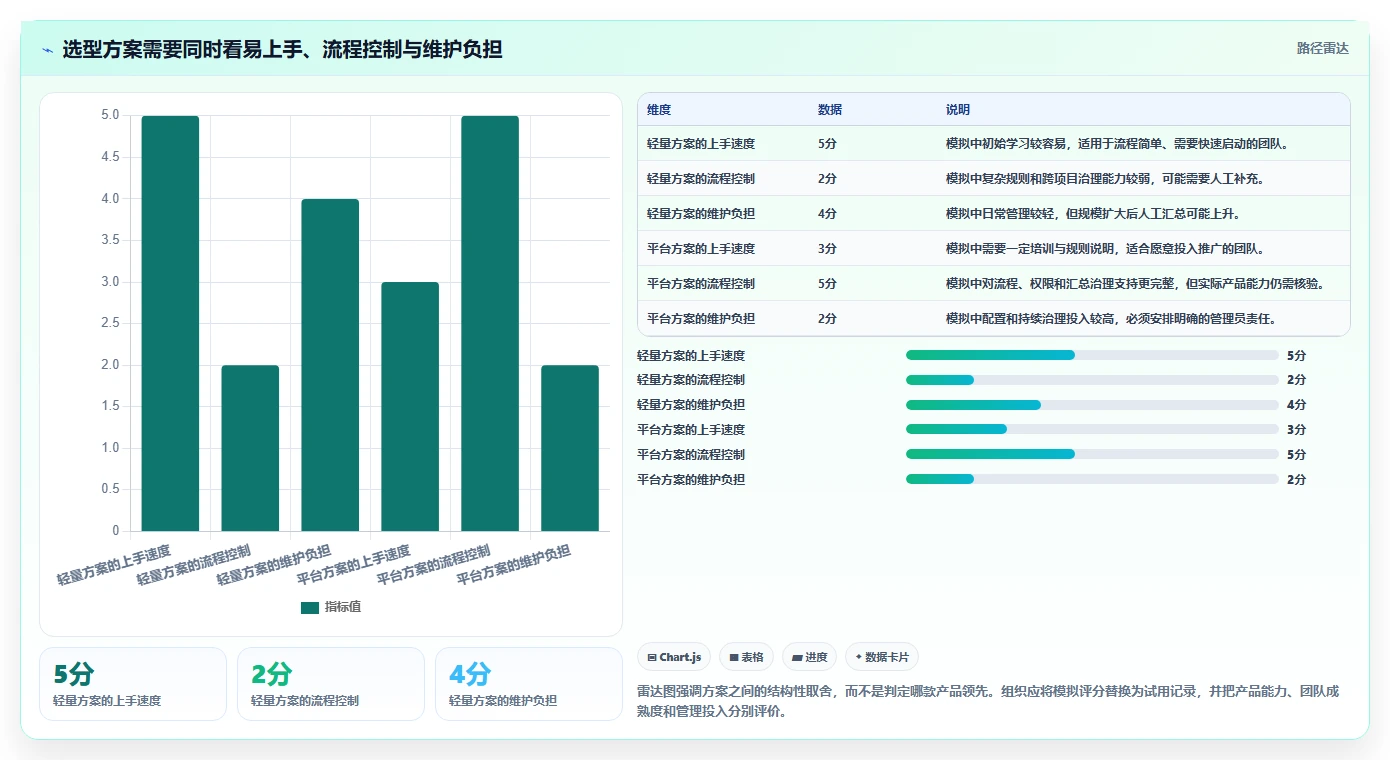This screenshot has width=1390, height=760.
Task: Click the 3分 score cell in the table
Action: (827, 249)
